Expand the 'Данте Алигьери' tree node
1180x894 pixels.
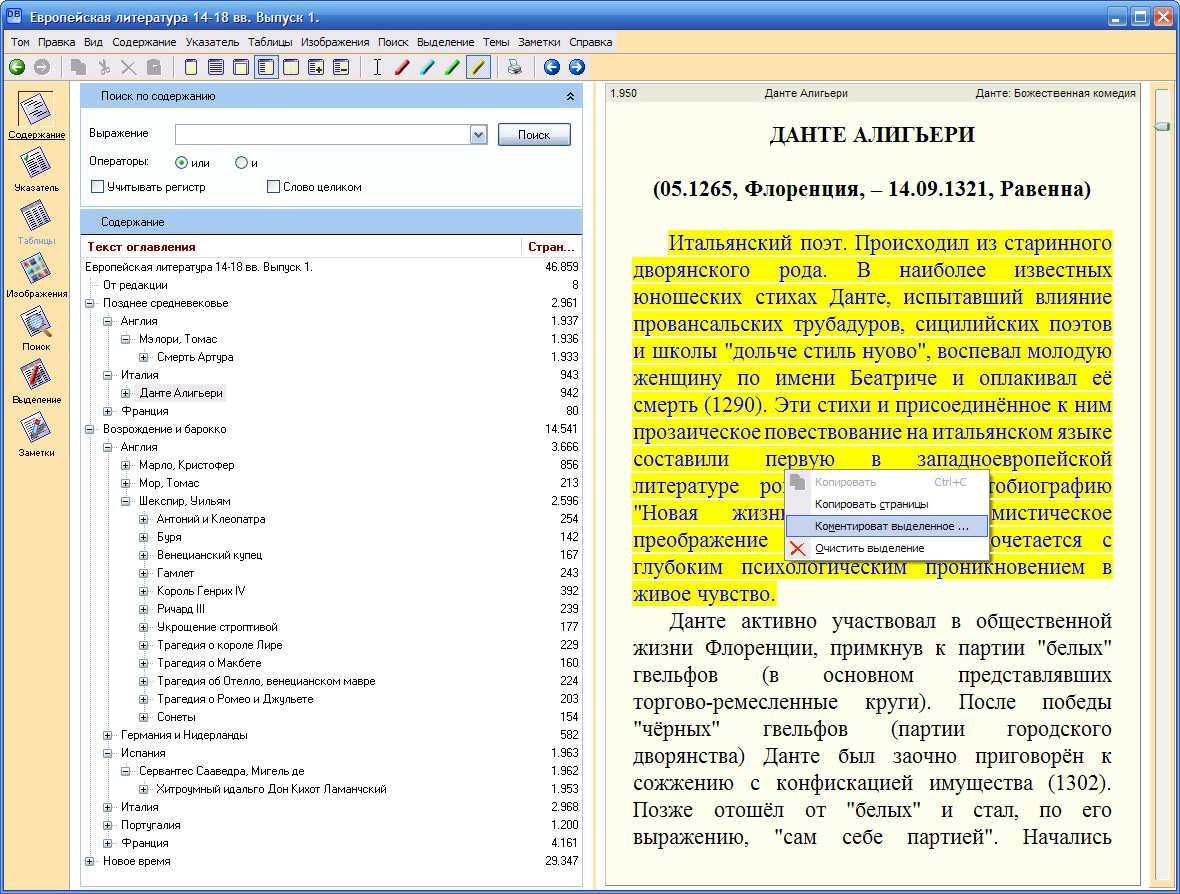click(126, 393)
